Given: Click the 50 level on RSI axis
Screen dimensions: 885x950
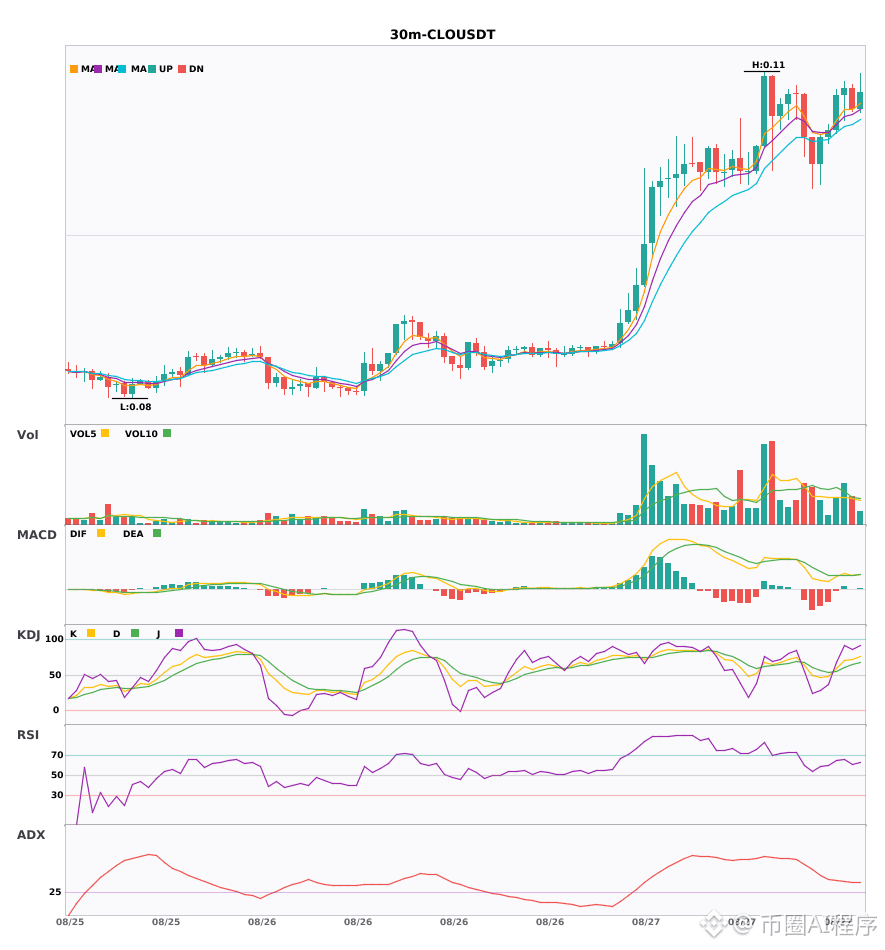Looking at the screenshot, I should (x=57, y=775).
